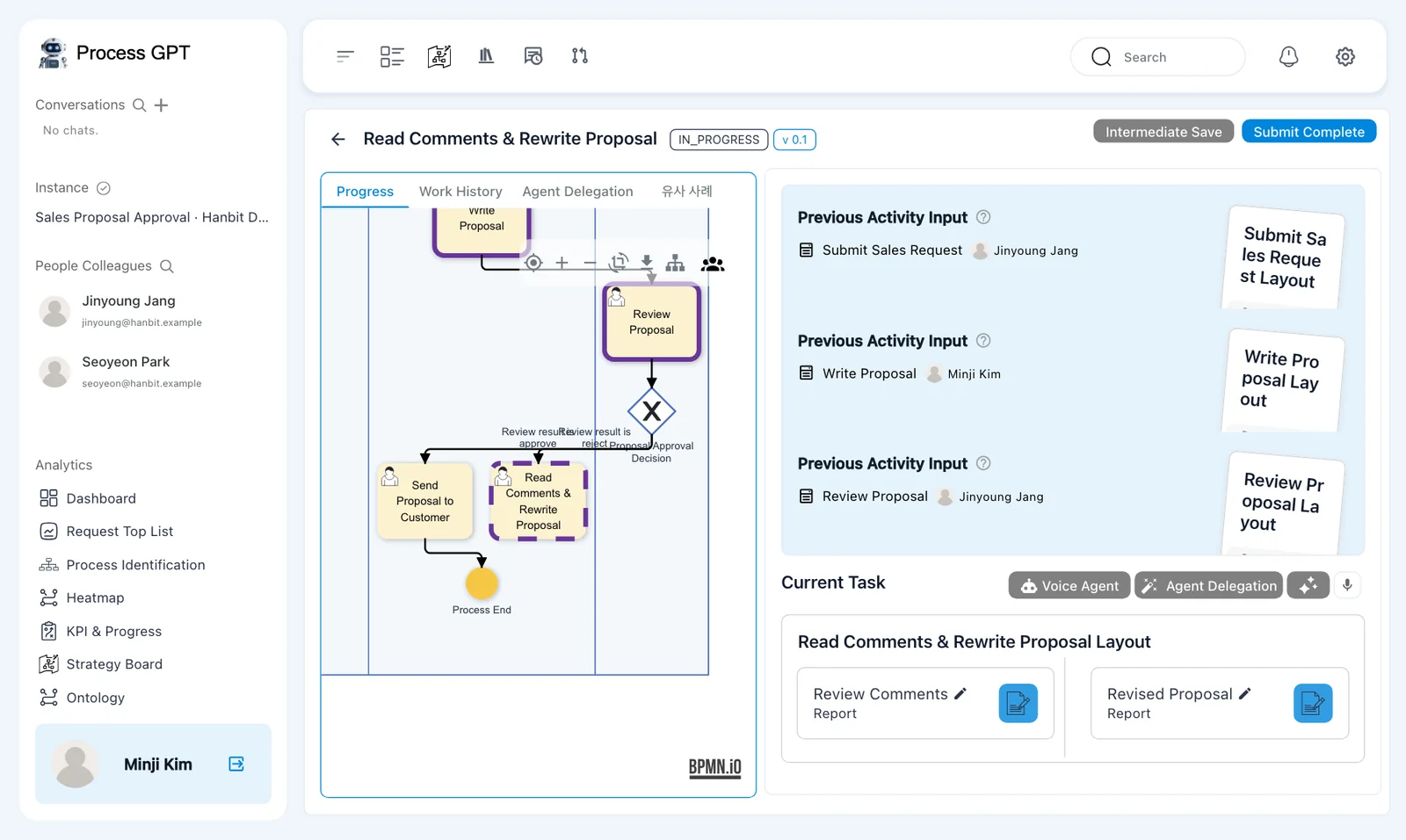
Task: Click the Submit Complete button
Action: (1308, 132)
